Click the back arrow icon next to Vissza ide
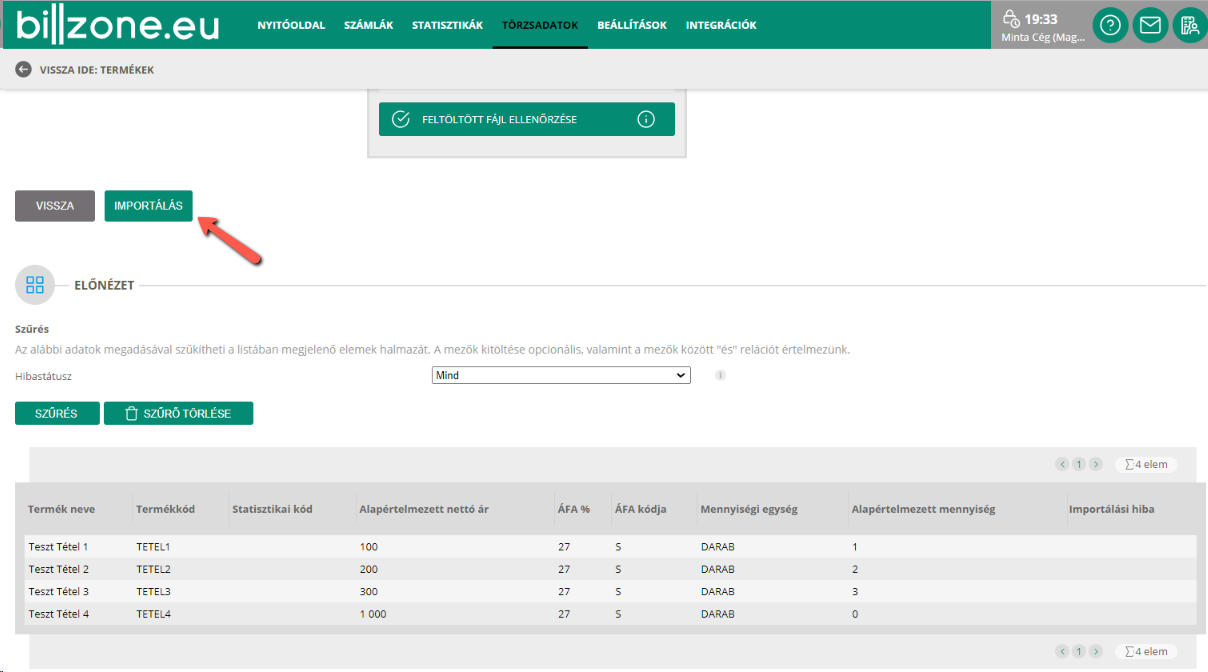The image size is (1208, 672). pos(23,70)
